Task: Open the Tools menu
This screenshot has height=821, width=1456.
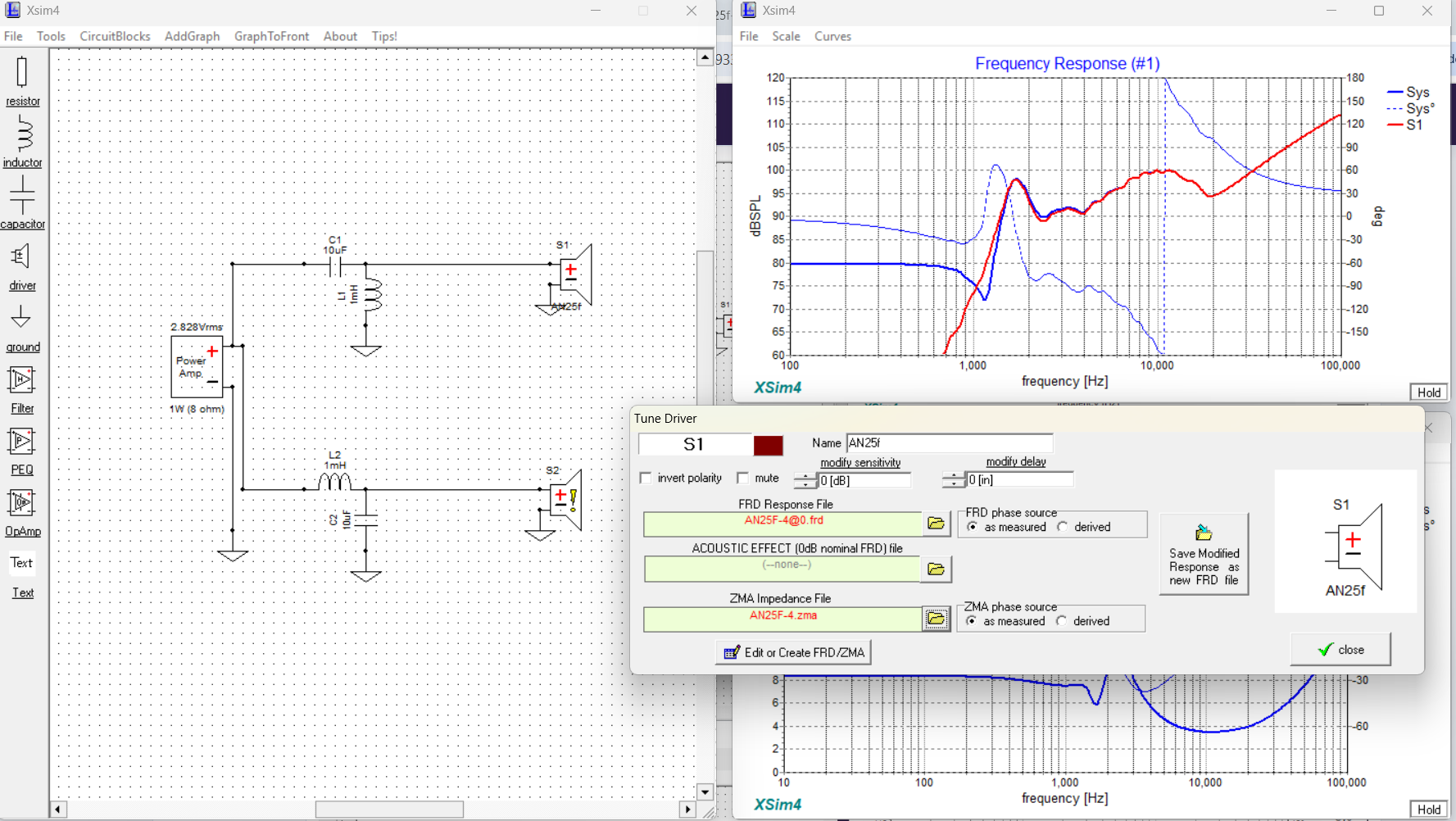Action: 51,36
